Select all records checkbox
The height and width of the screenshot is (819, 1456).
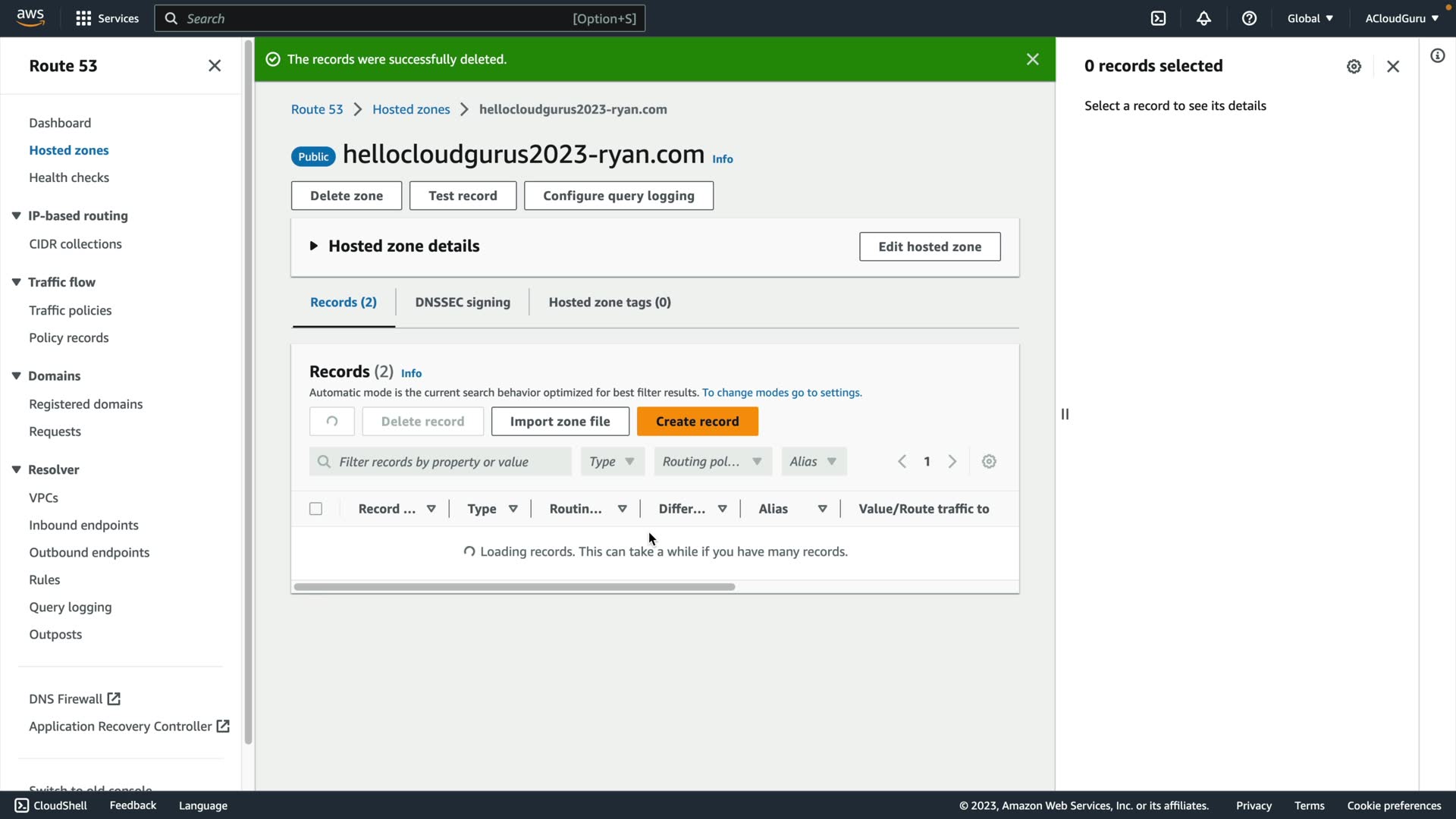click(316, 509)
